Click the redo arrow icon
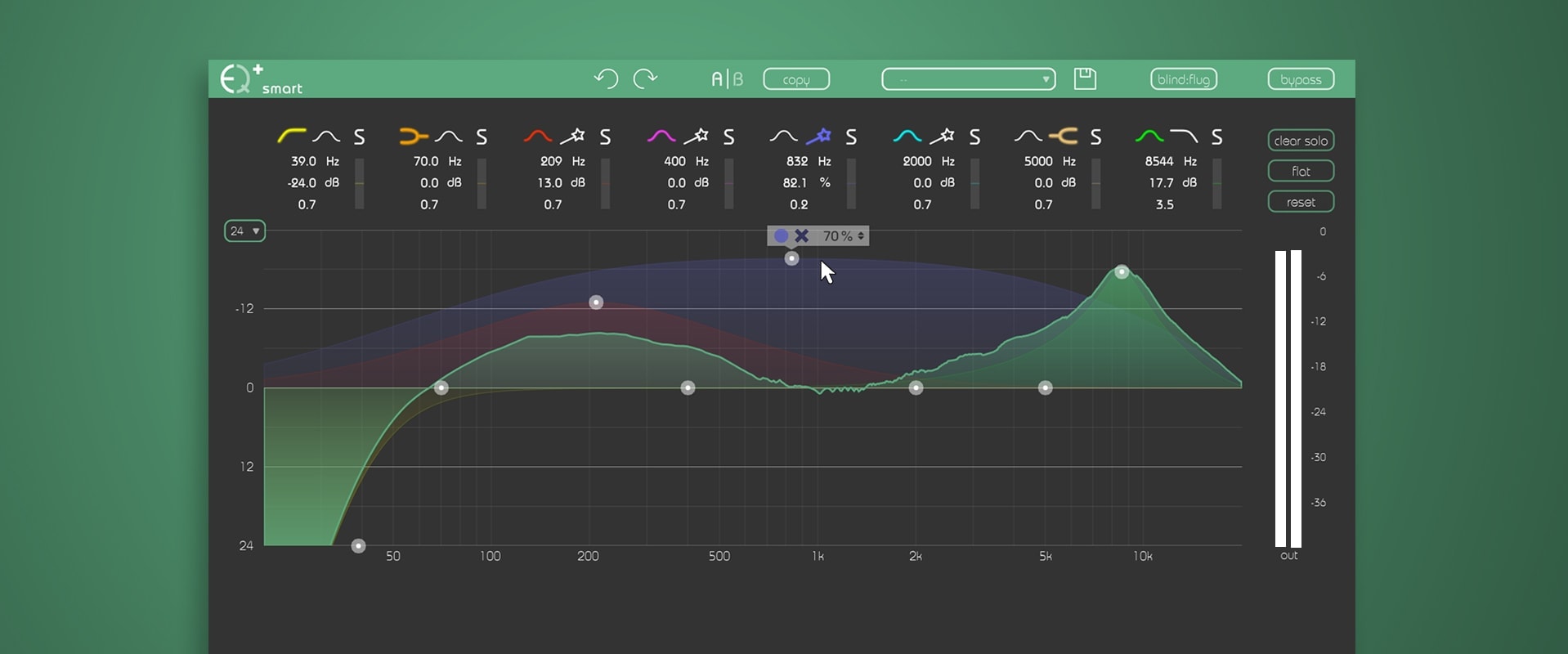Viewport: 1568px width, 654px height. (x=645, y=78)
